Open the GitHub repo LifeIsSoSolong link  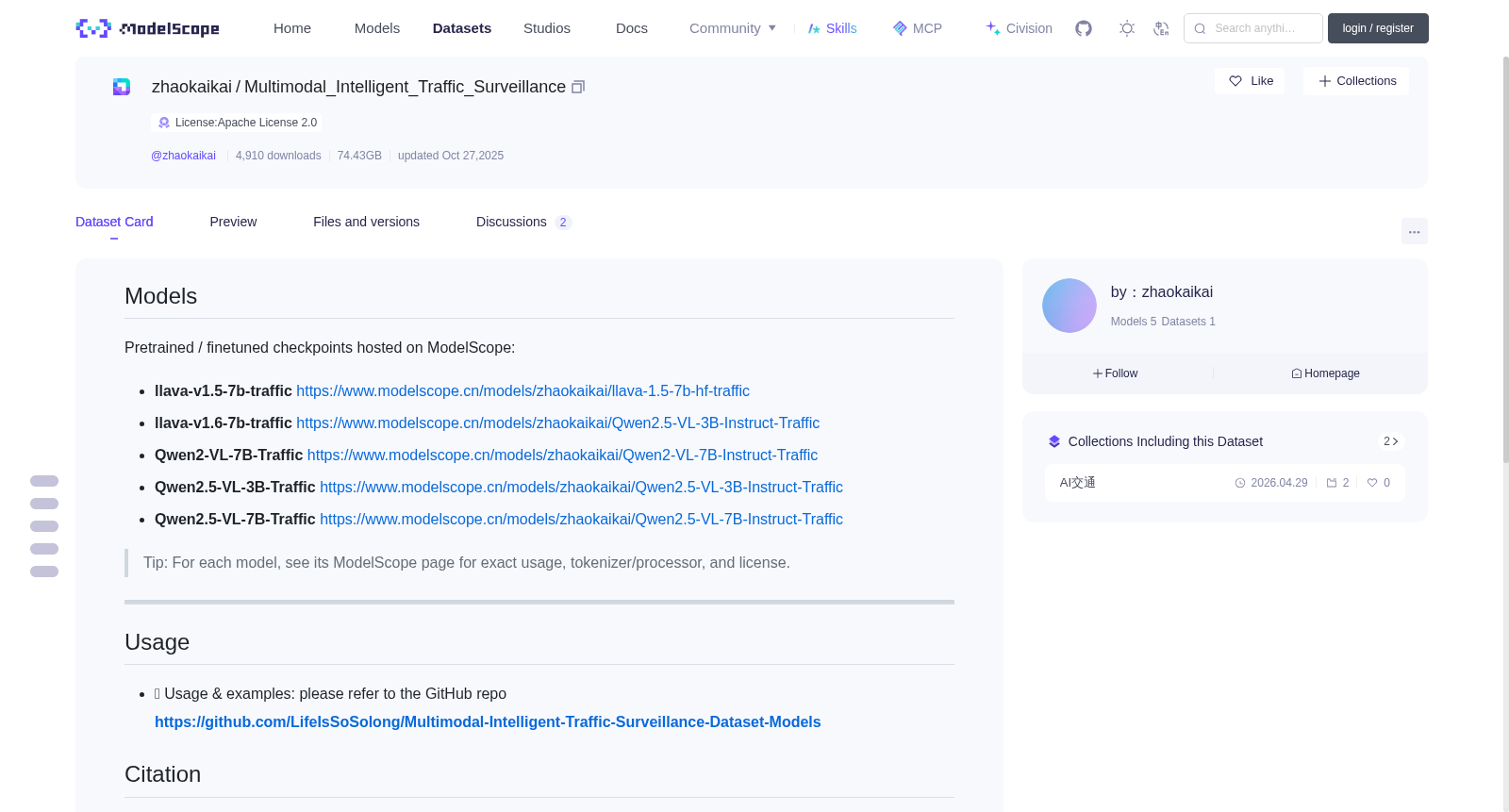(x=488, y=721)
